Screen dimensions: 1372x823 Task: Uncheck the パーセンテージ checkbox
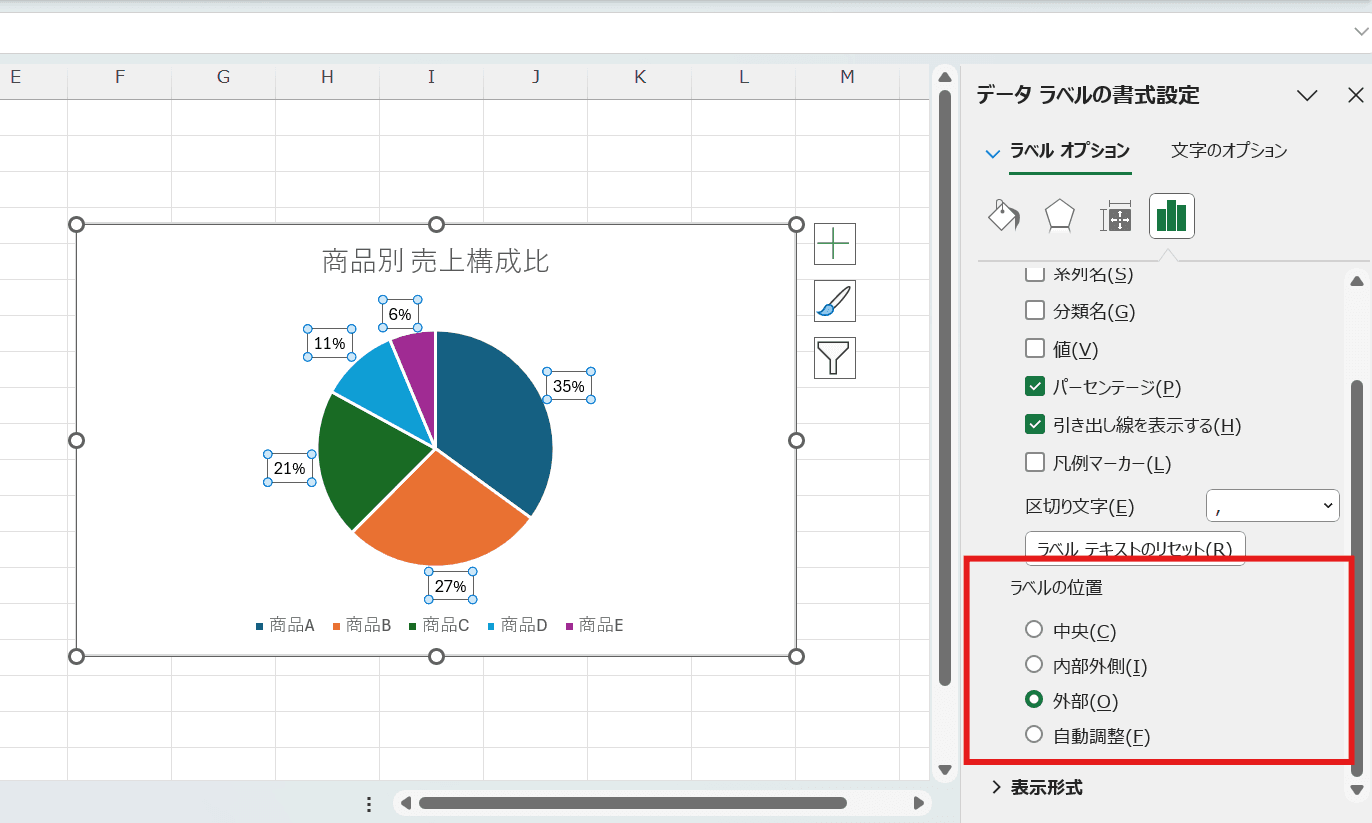click(x=1035, y=387)
